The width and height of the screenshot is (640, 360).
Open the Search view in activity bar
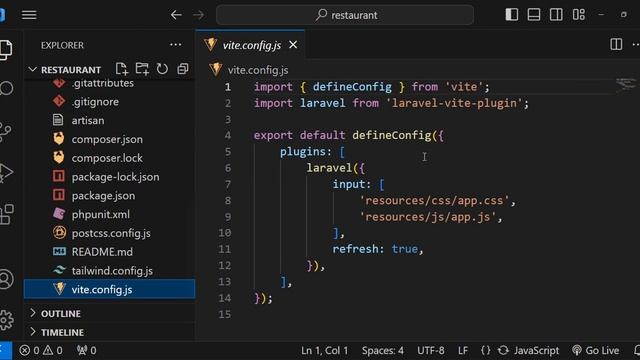click(6, 88)
